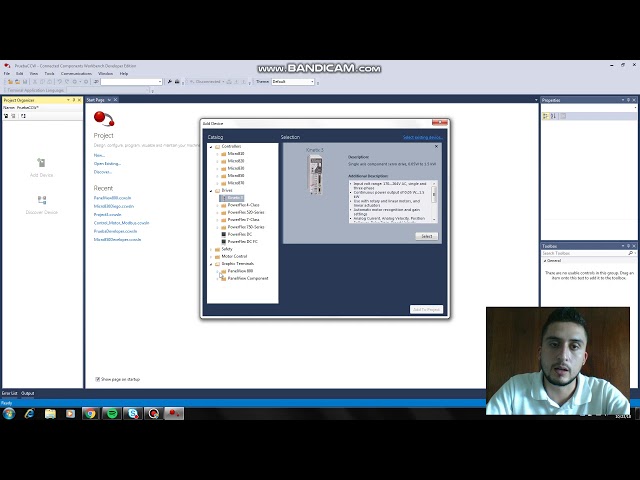Click the Discover... link on Start Page
This screenshot has width=640, height=480.
[103, 172]
